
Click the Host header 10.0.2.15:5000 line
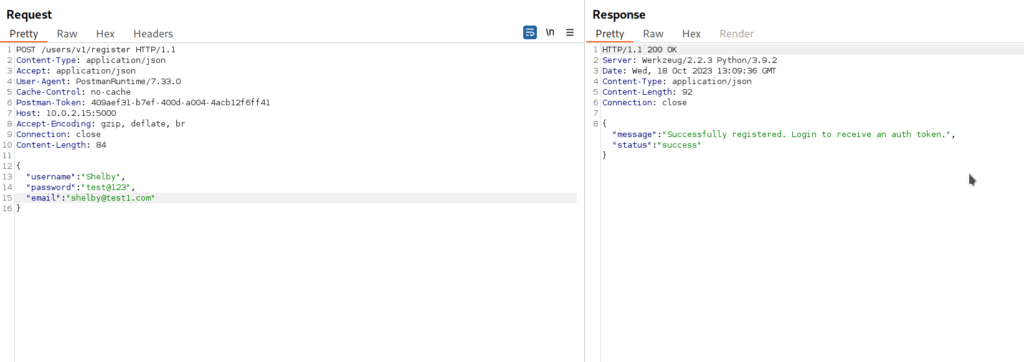pos(66,113)
